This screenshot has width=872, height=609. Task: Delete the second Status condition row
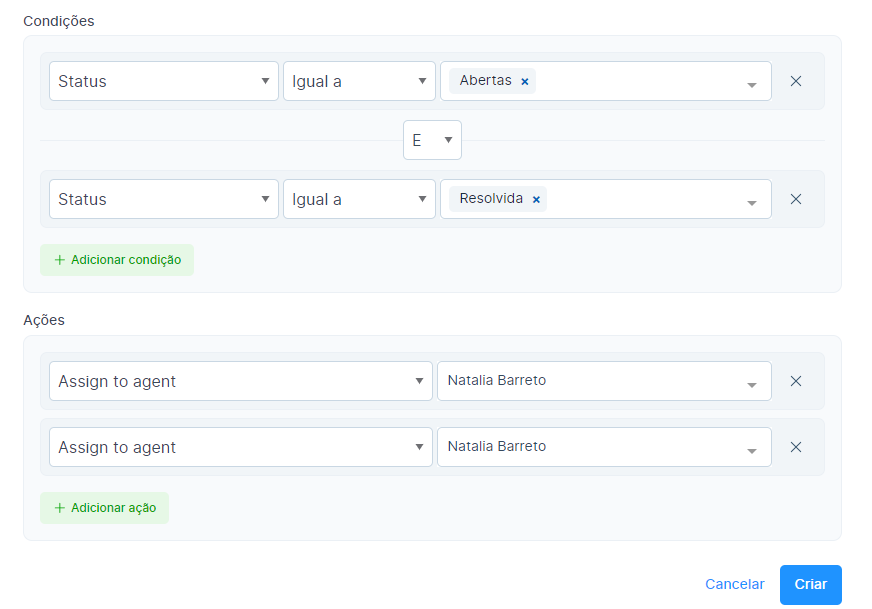[x=796, y=199]
